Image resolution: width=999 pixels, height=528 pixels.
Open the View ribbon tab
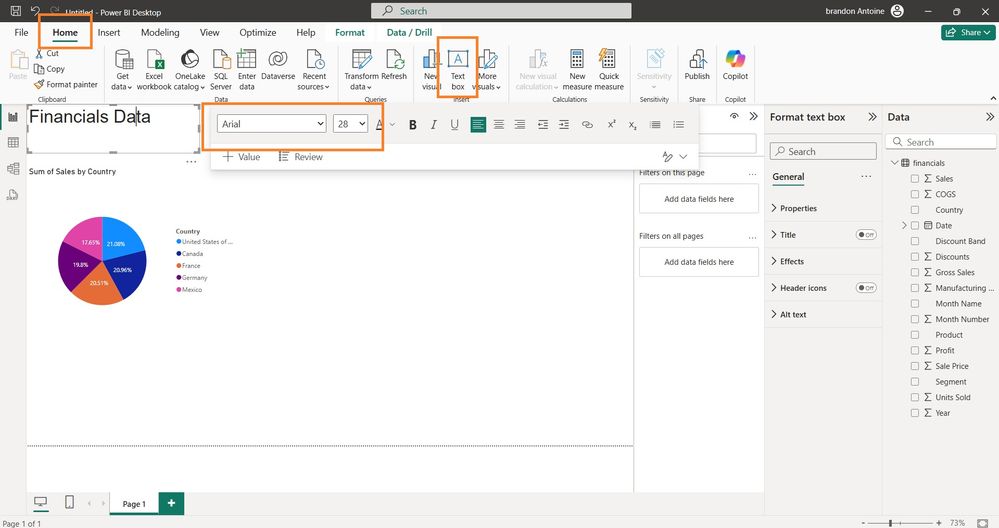tap(210, 32)
